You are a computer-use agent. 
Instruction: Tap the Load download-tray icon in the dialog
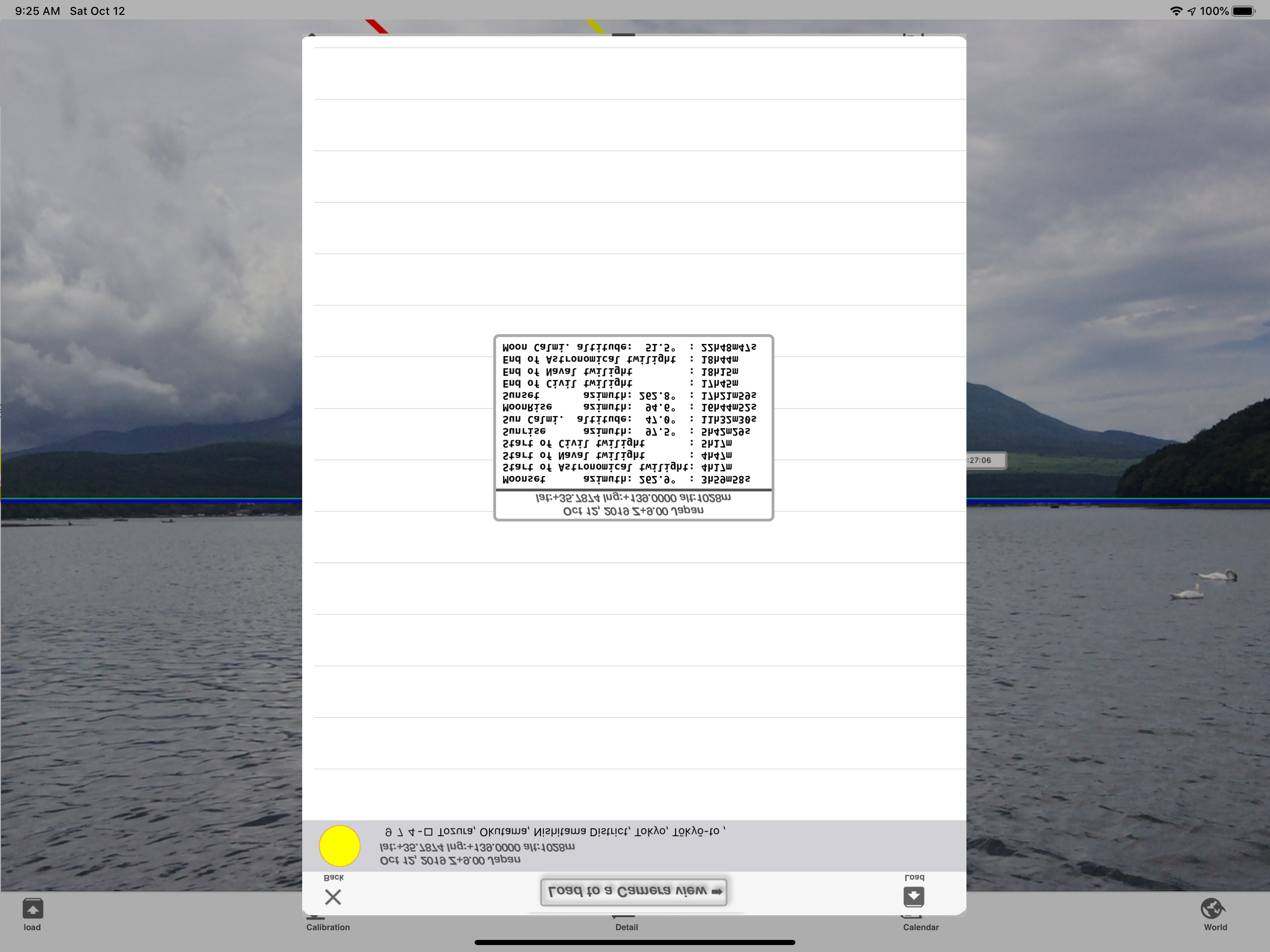tap(913, 896)
